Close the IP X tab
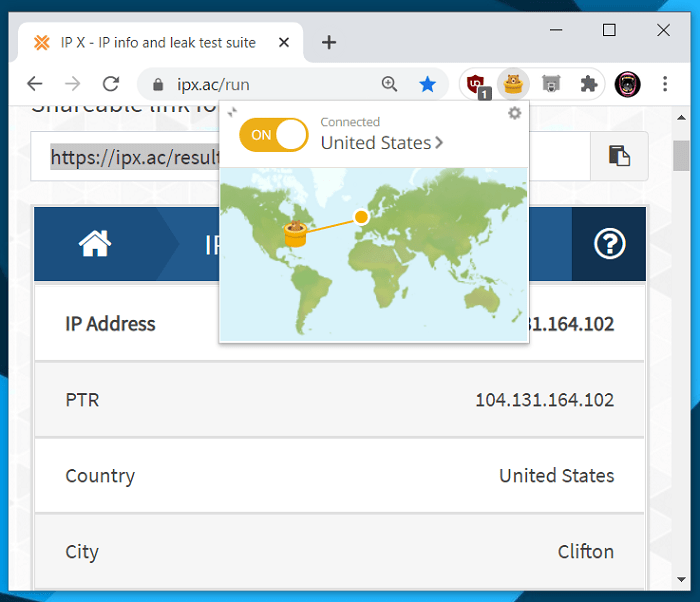The width and height of the screenshot is (700, 602). (284, 42)
